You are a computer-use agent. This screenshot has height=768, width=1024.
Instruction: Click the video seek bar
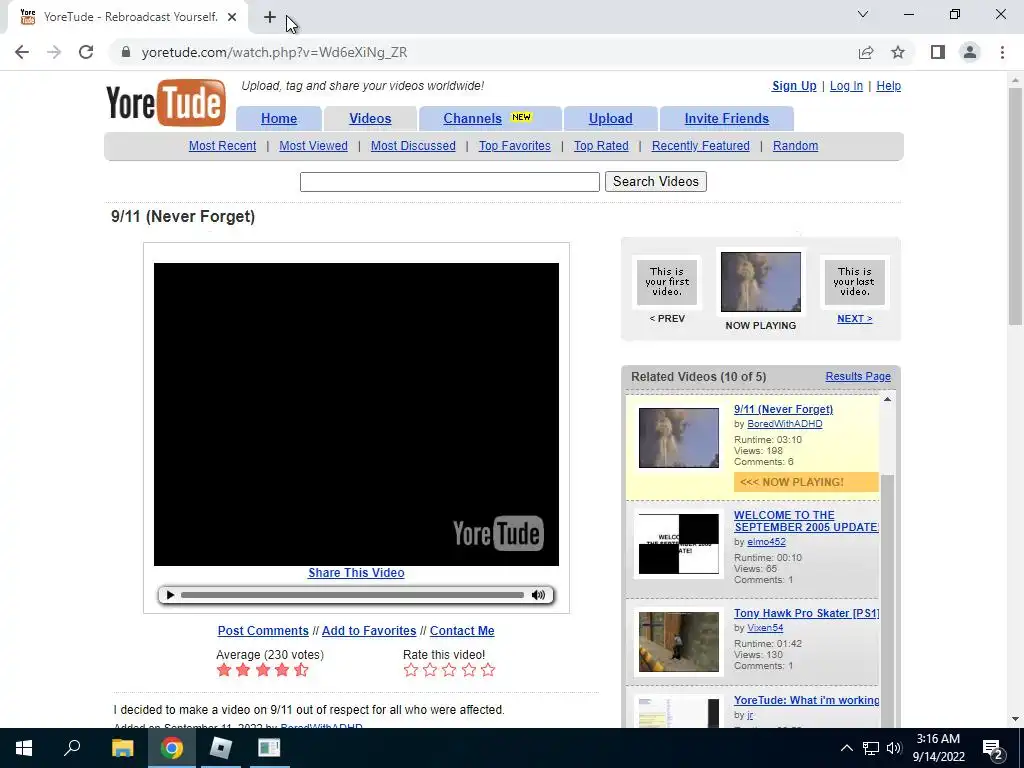point(352,595)
